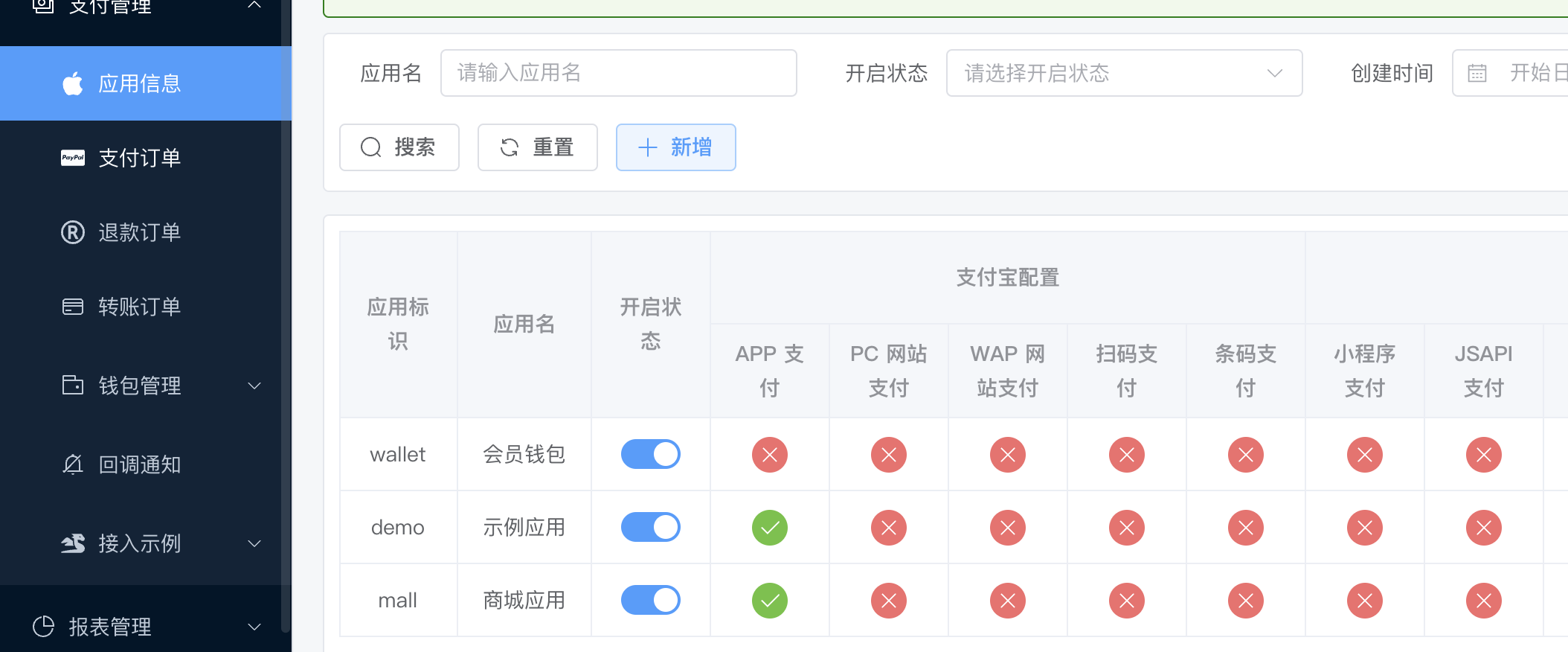Expand 钱包管理 using its chevron

pos(254,386)
